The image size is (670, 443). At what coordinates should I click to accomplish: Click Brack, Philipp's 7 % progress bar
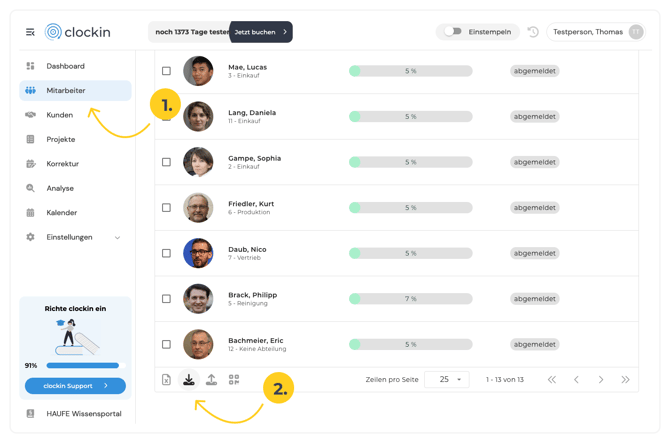pos(411,299)
